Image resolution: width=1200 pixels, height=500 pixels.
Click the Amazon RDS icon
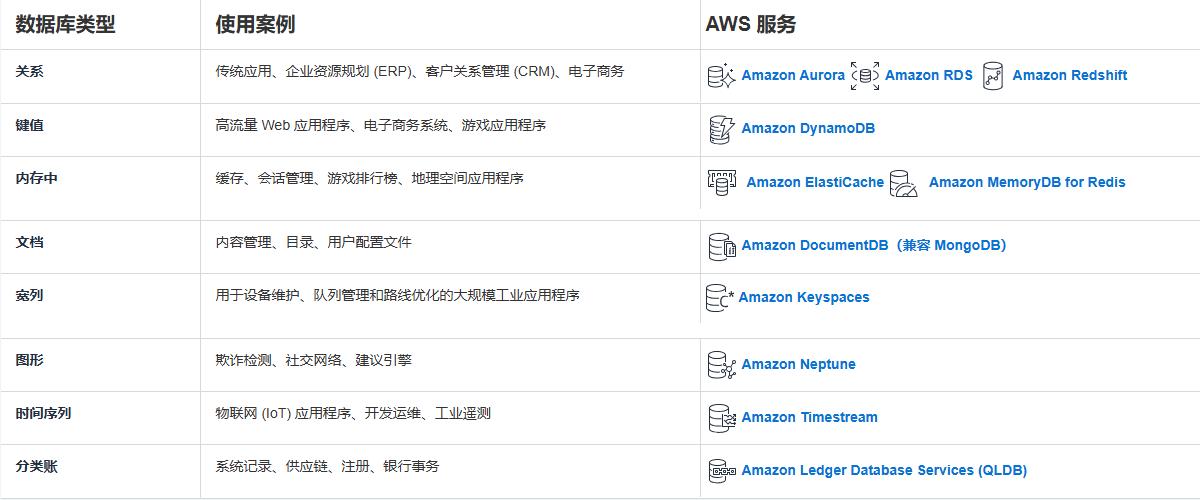(x=865, y=76)
